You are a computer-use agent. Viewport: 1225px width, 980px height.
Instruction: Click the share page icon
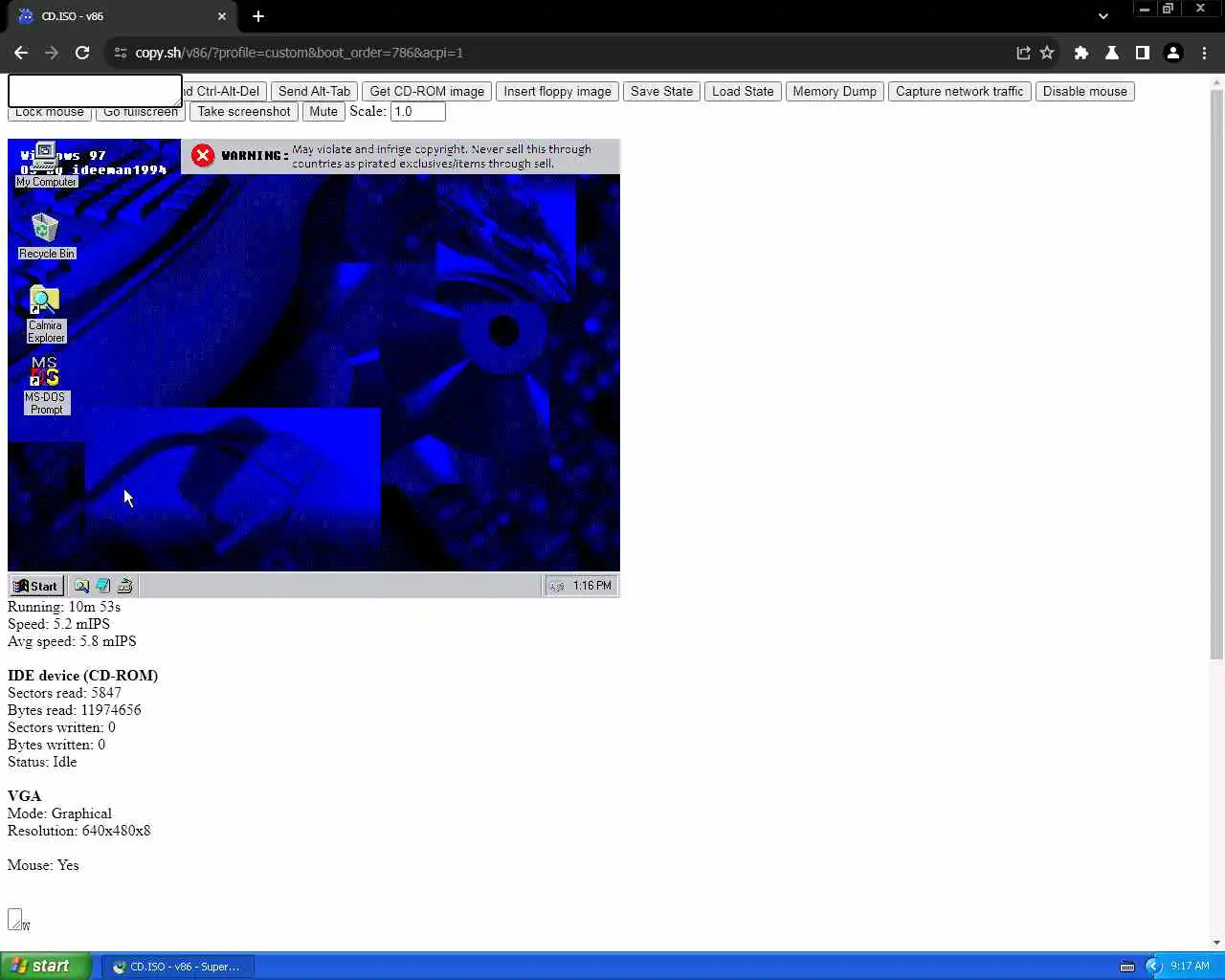[x=1023, y=53]
